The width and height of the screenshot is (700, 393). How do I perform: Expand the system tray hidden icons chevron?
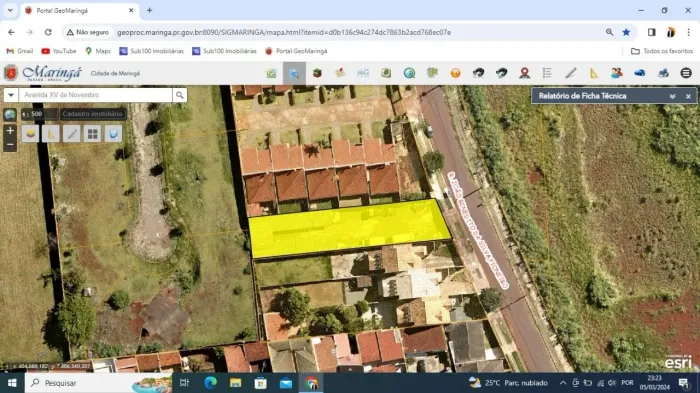pyautogui.click(x=563, y=383)
